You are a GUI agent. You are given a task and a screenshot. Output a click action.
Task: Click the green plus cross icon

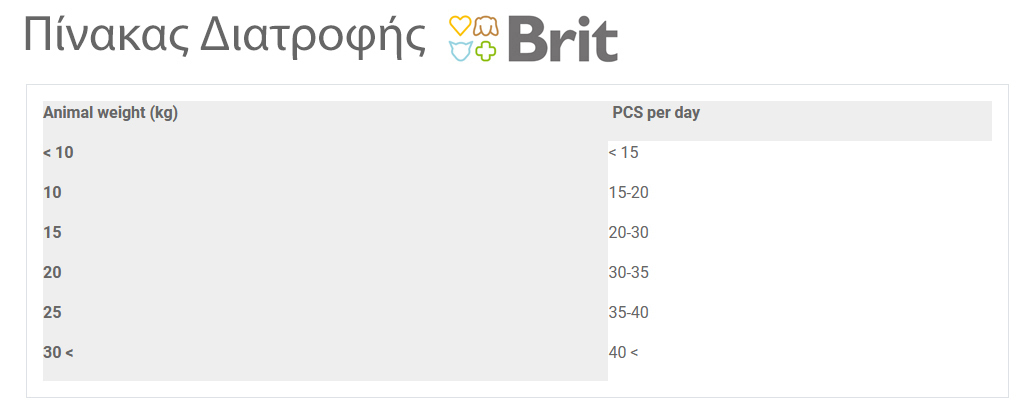pos(486,50)
